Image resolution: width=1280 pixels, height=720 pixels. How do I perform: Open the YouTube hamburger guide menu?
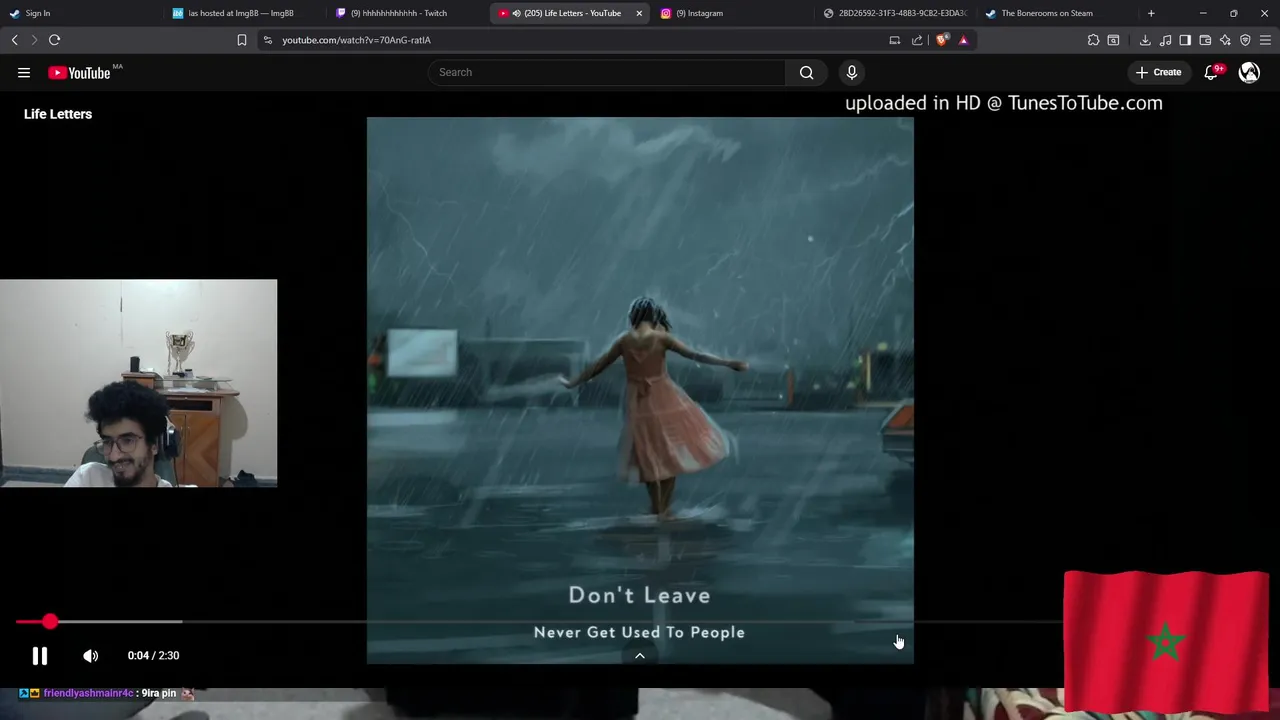coord(24,72)
